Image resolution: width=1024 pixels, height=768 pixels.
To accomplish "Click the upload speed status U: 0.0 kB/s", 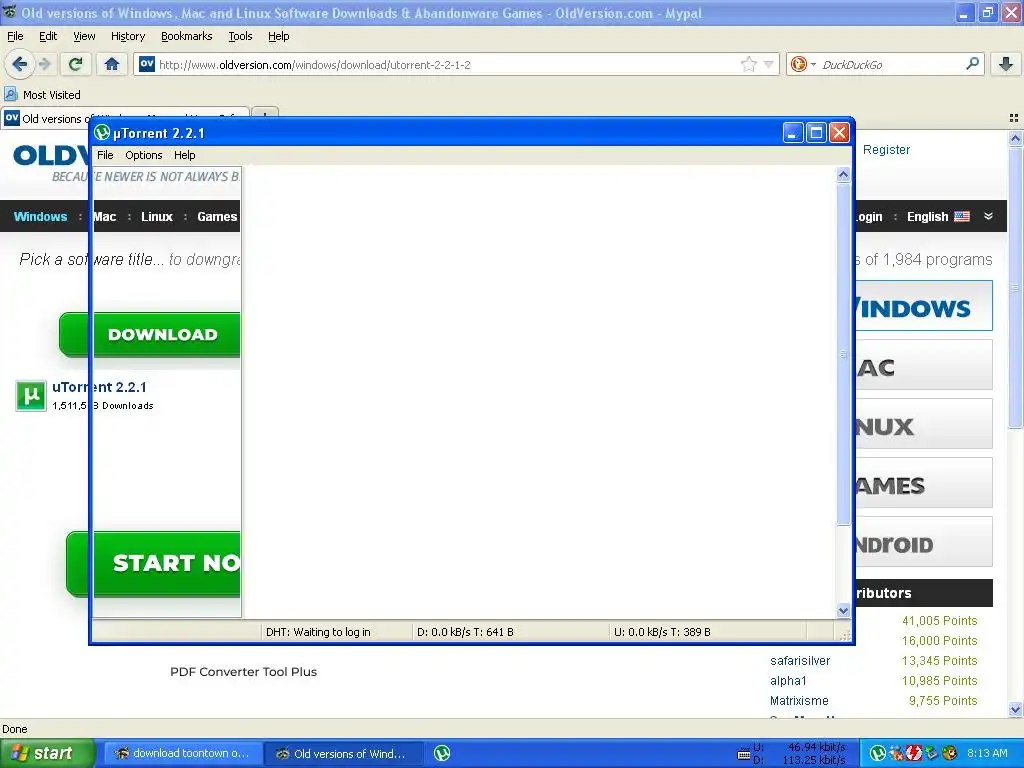I will 662,632.
